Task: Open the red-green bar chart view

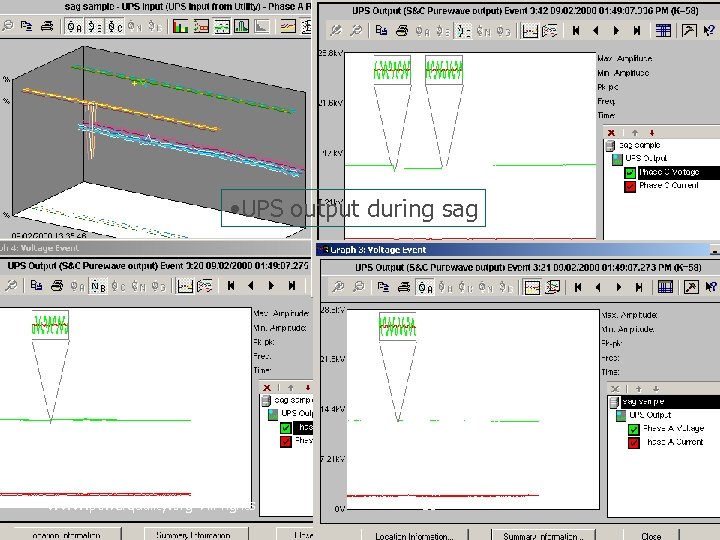Action: pos(180,26)
